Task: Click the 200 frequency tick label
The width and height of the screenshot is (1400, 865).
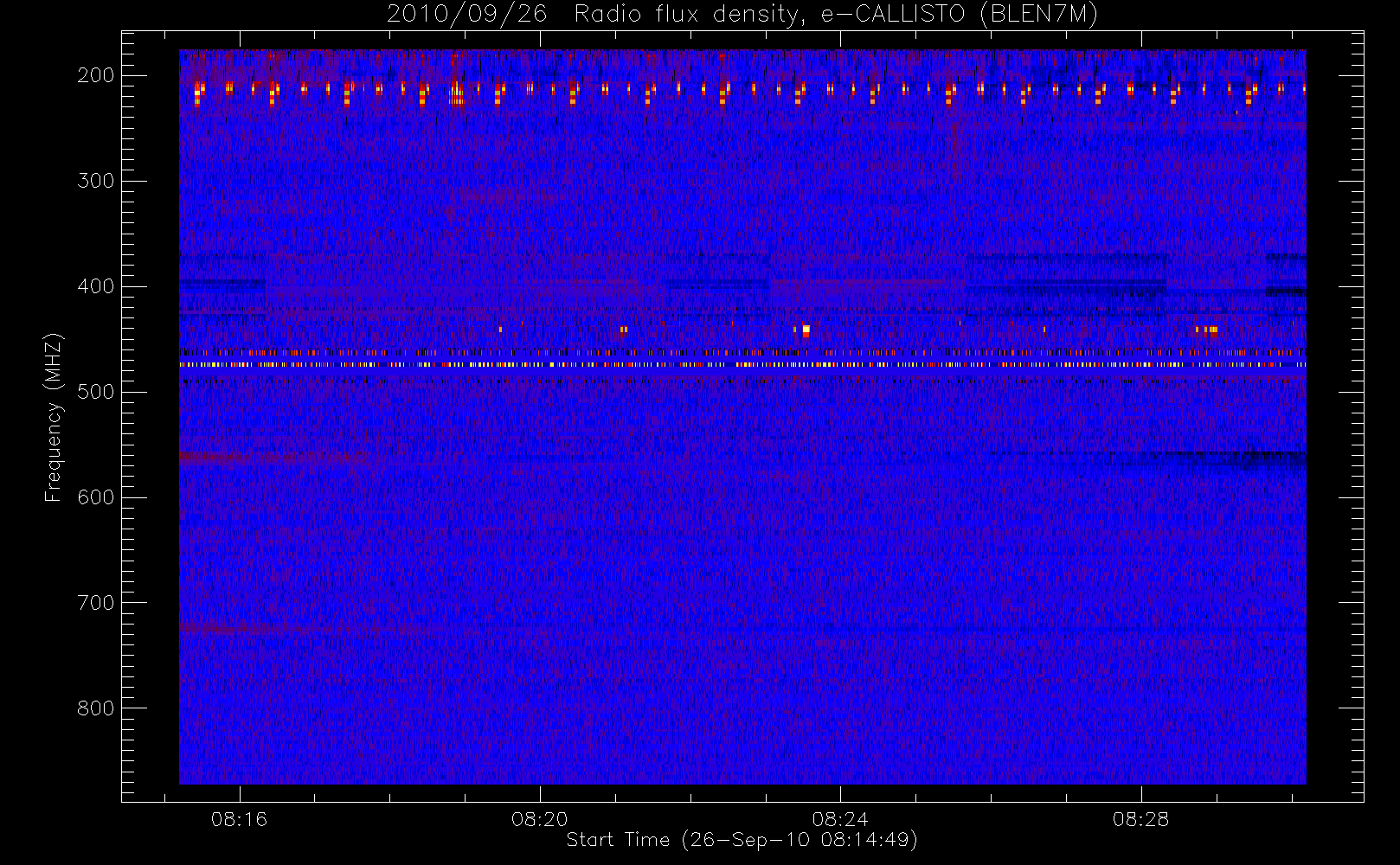Action: click(x=95, y=75)
